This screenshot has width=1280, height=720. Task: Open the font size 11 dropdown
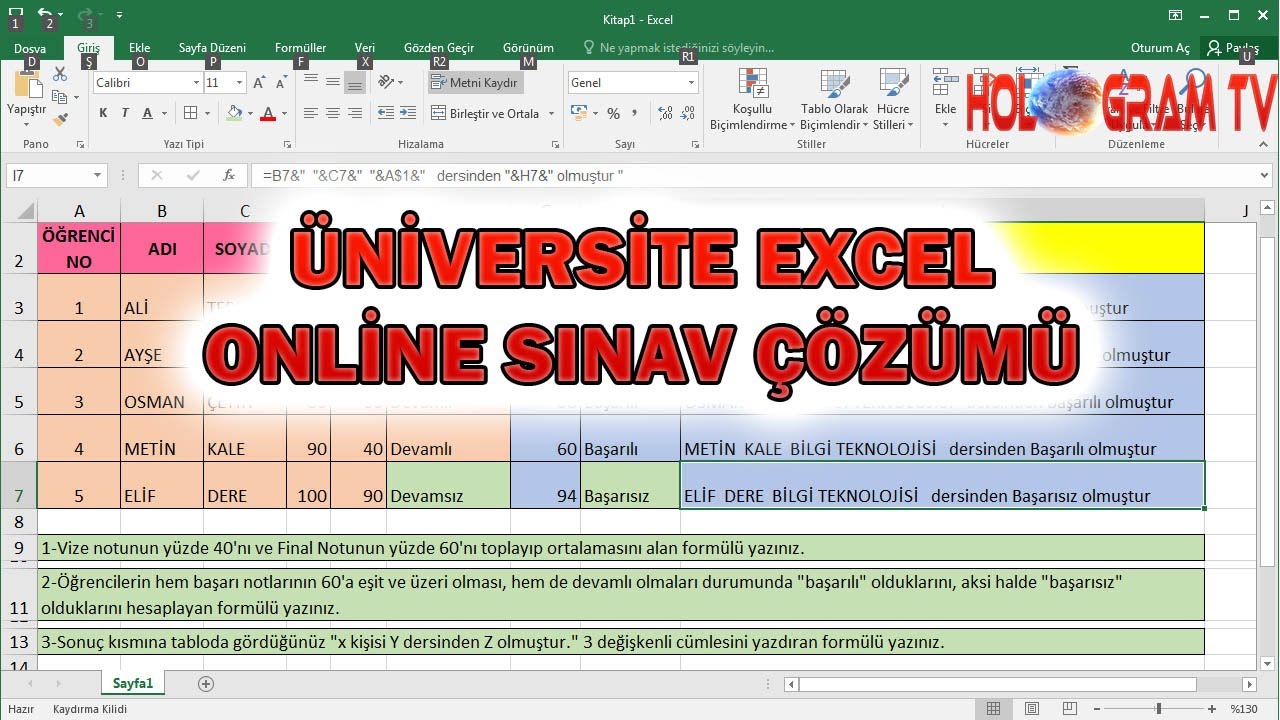(239, 83)
